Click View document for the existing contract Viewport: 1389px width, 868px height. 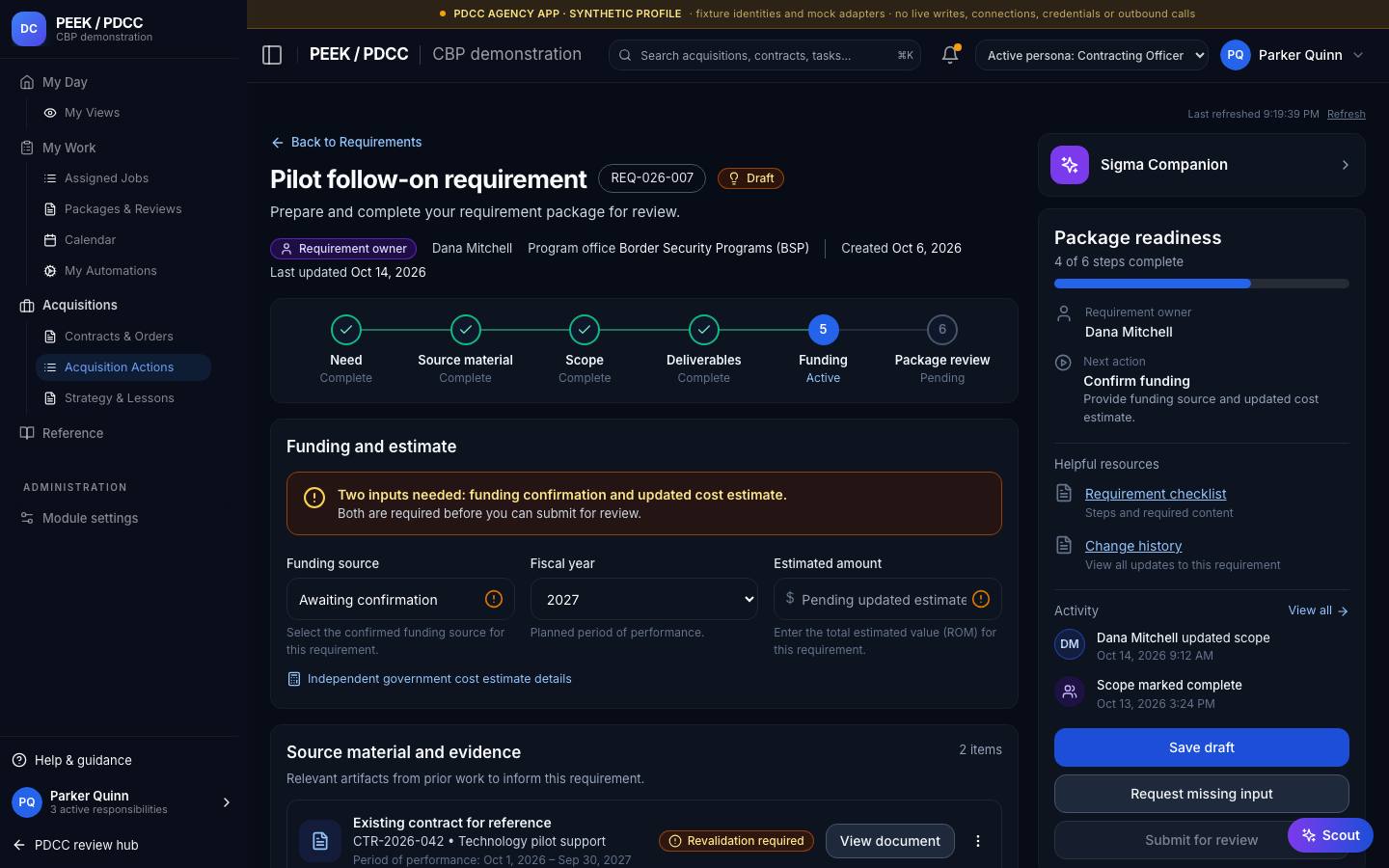tap(889, 841)
